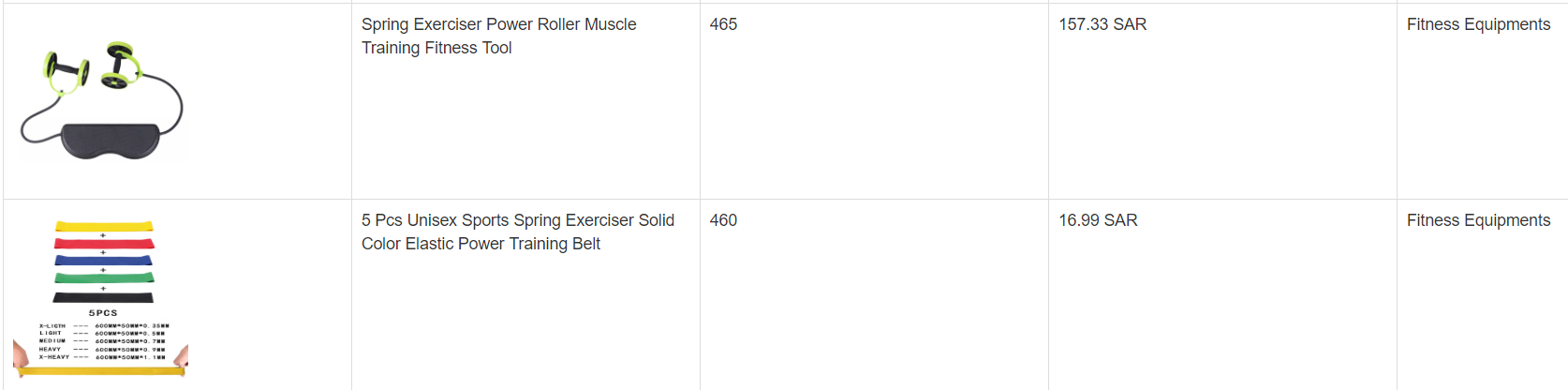1568x390 pixels.
Task: Click the 157.33 SAR price
Action: (1102, 25)
